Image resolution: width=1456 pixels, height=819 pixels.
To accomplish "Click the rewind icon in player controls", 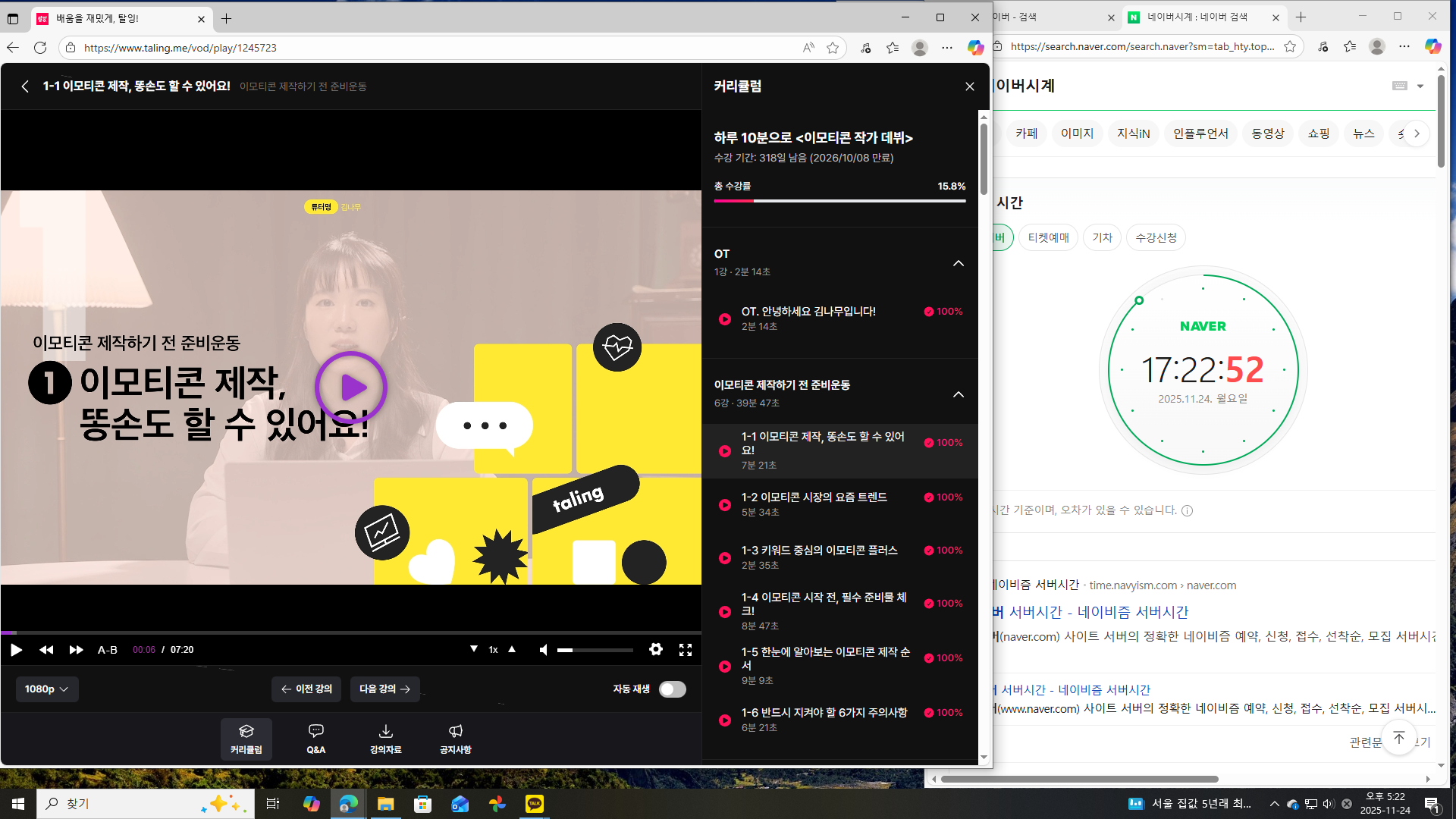I will point(46,650).
